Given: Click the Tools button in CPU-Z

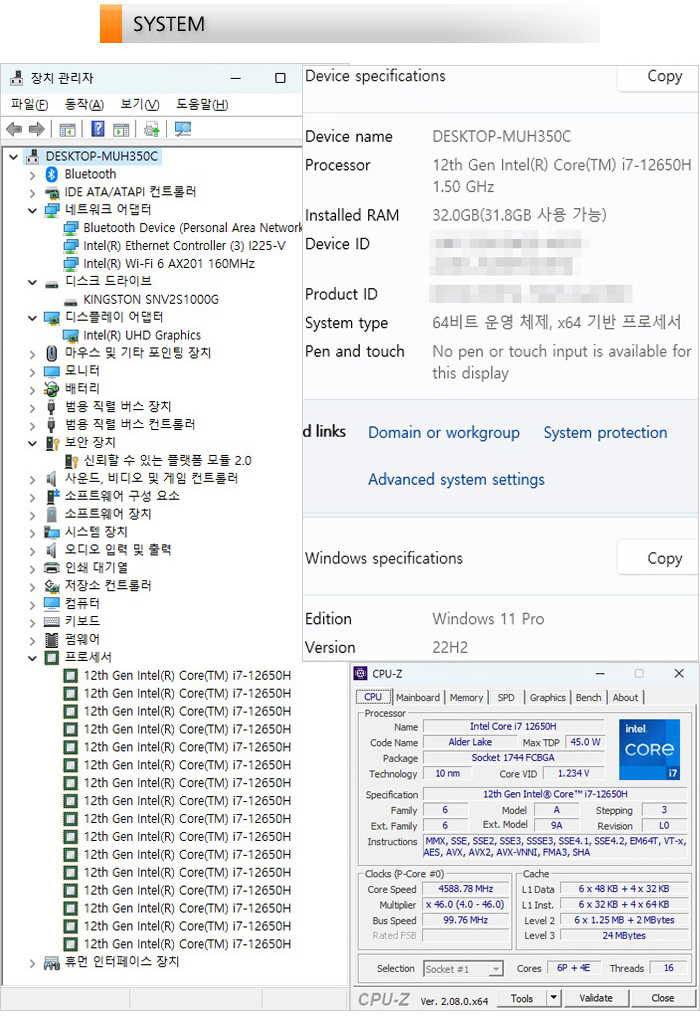Looking at the screenshot, I should pyautogui.click(x=522, y=998).
